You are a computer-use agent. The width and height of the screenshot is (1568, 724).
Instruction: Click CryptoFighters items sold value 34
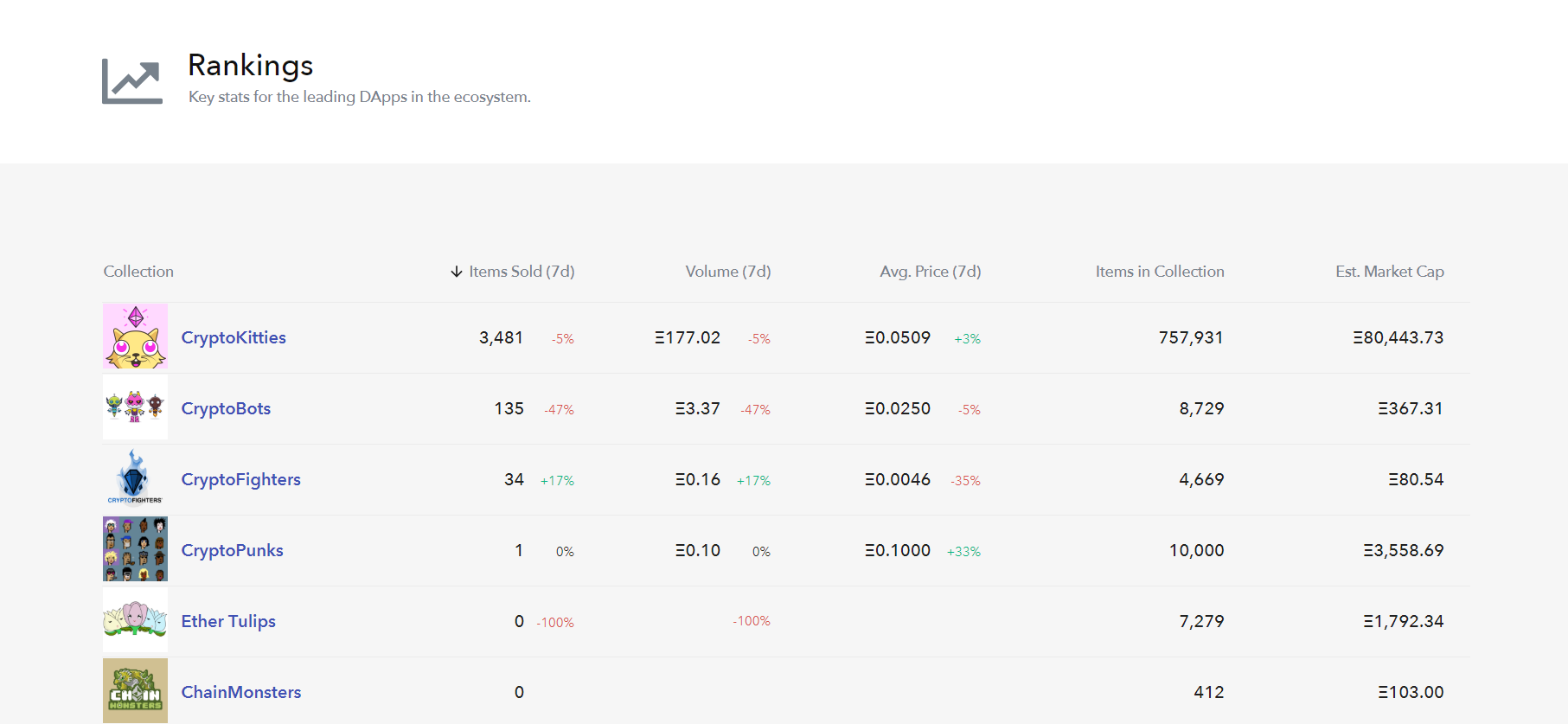point(515,479)
